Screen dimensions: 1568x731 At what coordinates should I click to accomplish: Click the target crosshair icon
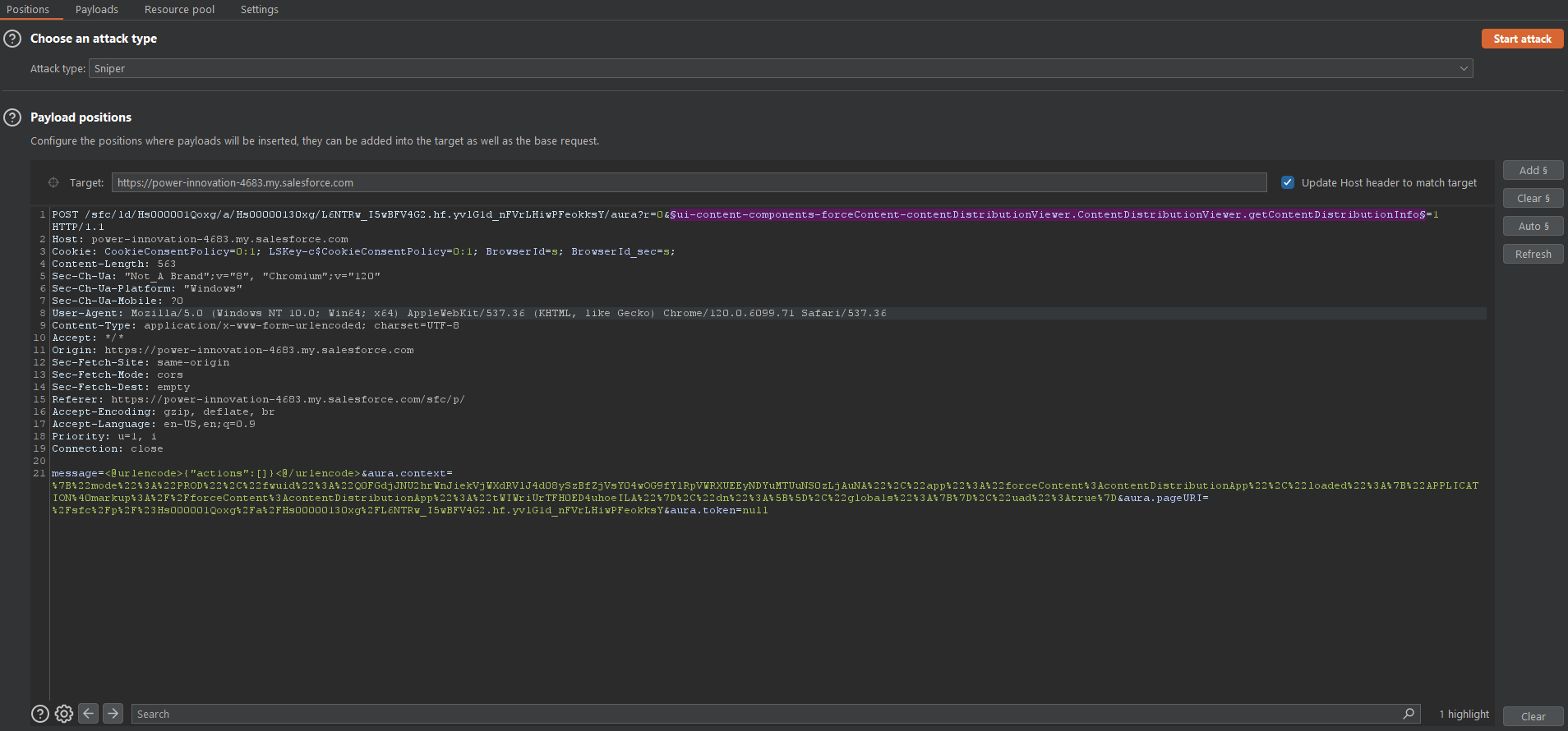[x=53, y=182]
